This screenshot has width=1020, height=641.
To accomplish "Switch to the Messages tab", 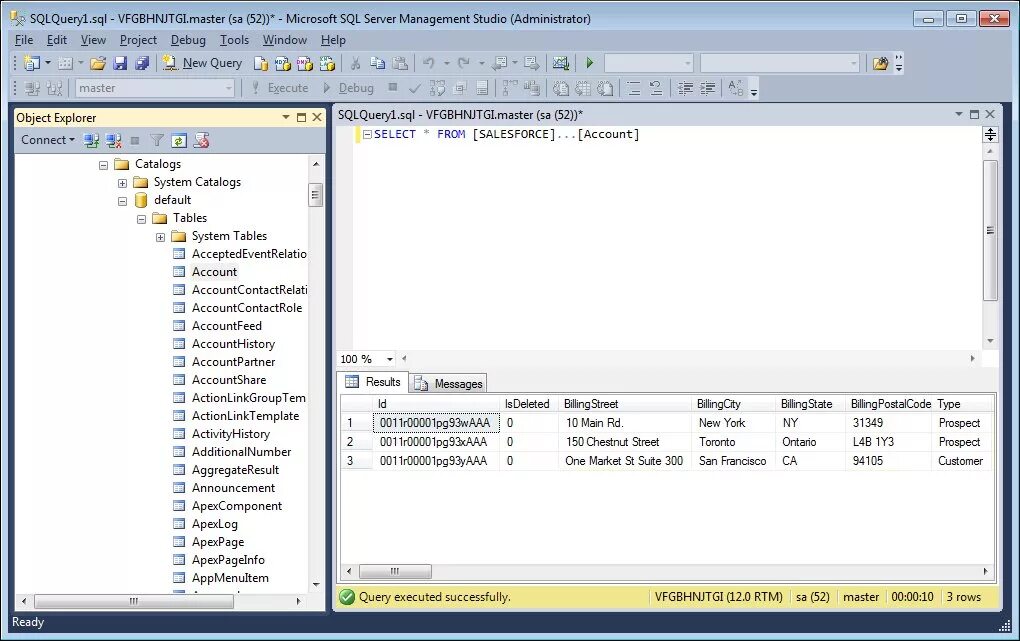I will pos(450,384).
